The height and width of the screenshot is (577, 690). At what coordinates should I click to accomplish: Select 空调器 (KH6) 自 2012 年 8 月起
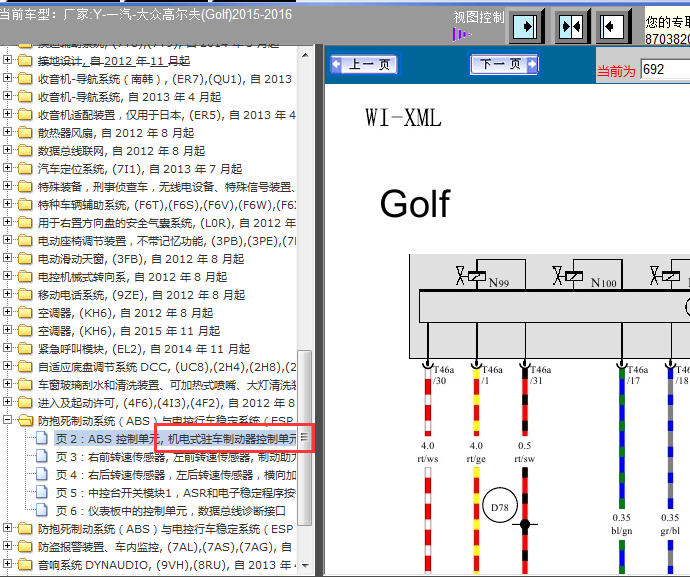click(125, 313)
